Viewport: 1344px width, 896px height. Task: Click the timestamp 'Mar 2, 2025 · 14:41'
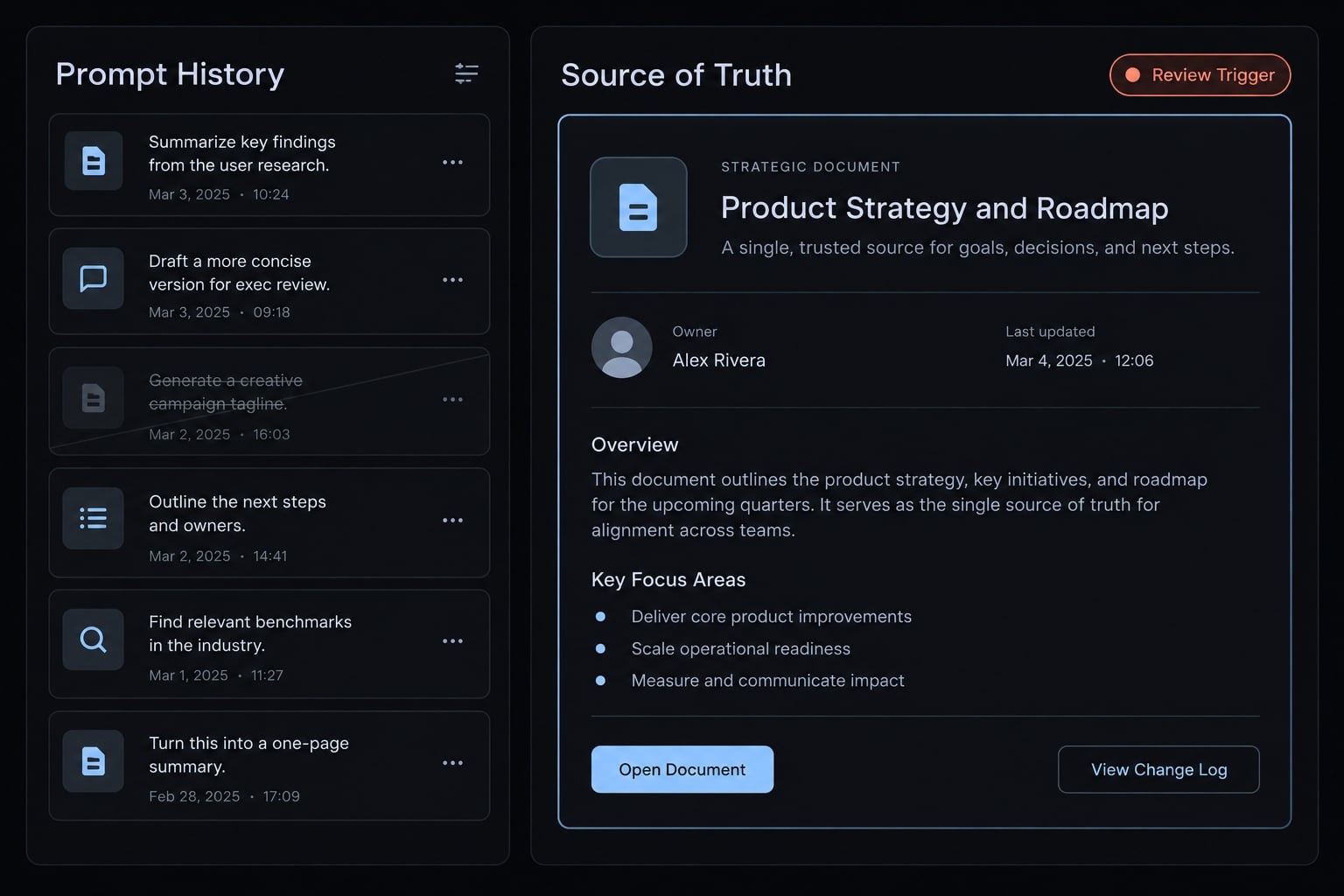[x=218, y=556]
